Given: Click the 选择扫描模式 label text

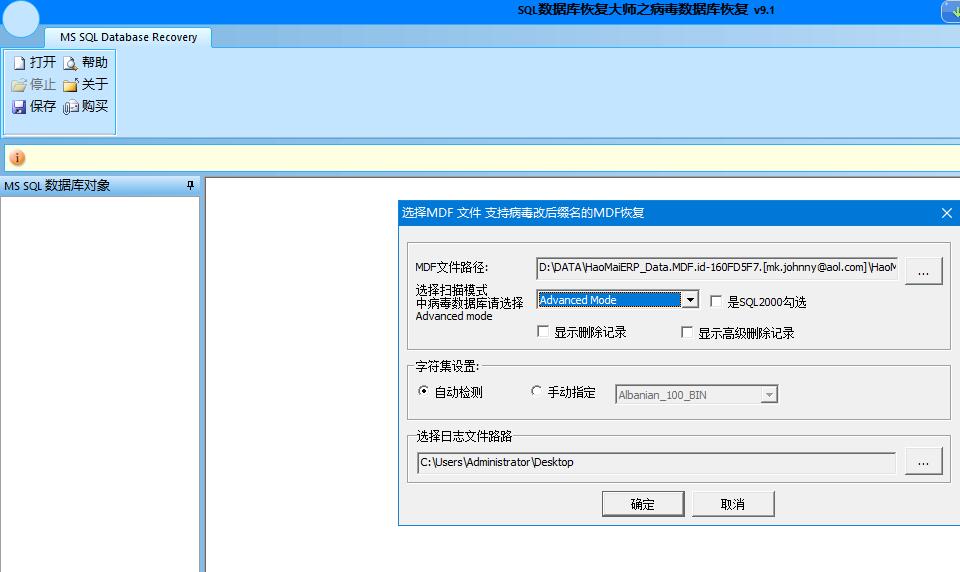Looking at the screenshot, I should pyautogui.click(x=452, y=290).
